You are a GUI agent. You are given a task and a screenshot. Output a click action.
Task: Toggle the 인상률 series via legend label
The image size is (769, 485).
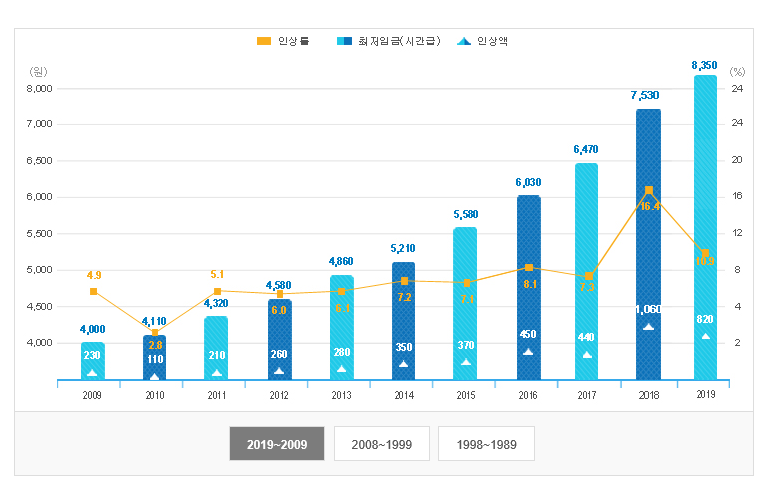293,41
